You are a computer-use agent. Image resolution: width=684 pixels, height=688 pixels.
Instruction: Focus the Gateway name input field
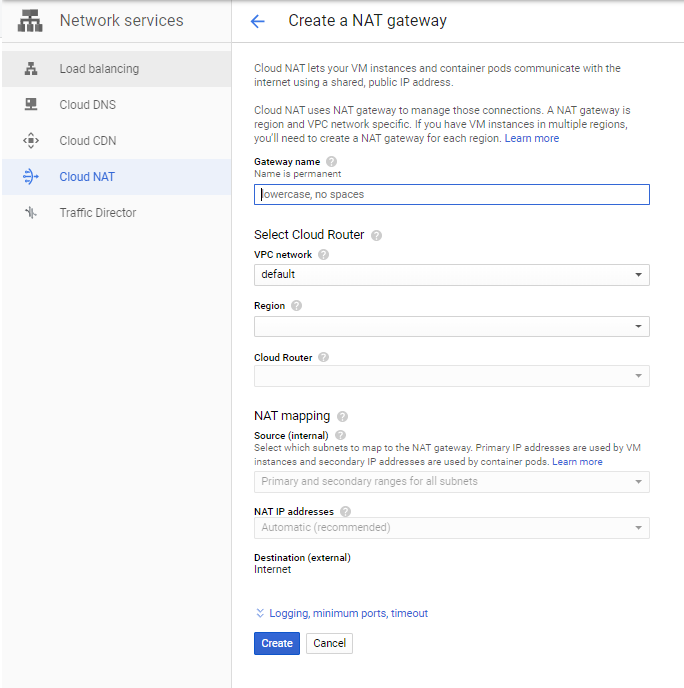point(452,194)
